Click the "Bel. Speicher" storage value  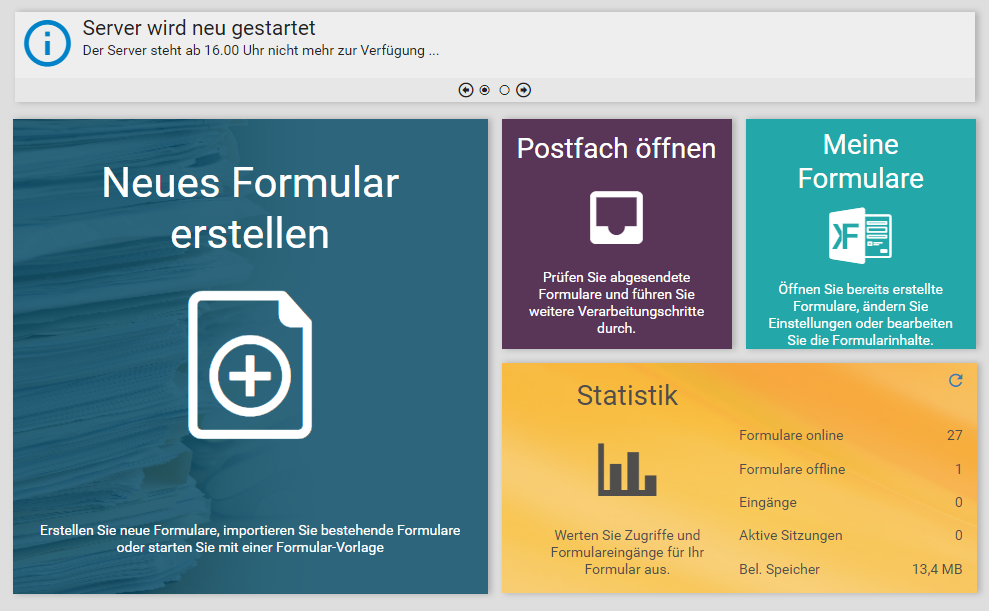click(936, 569)
